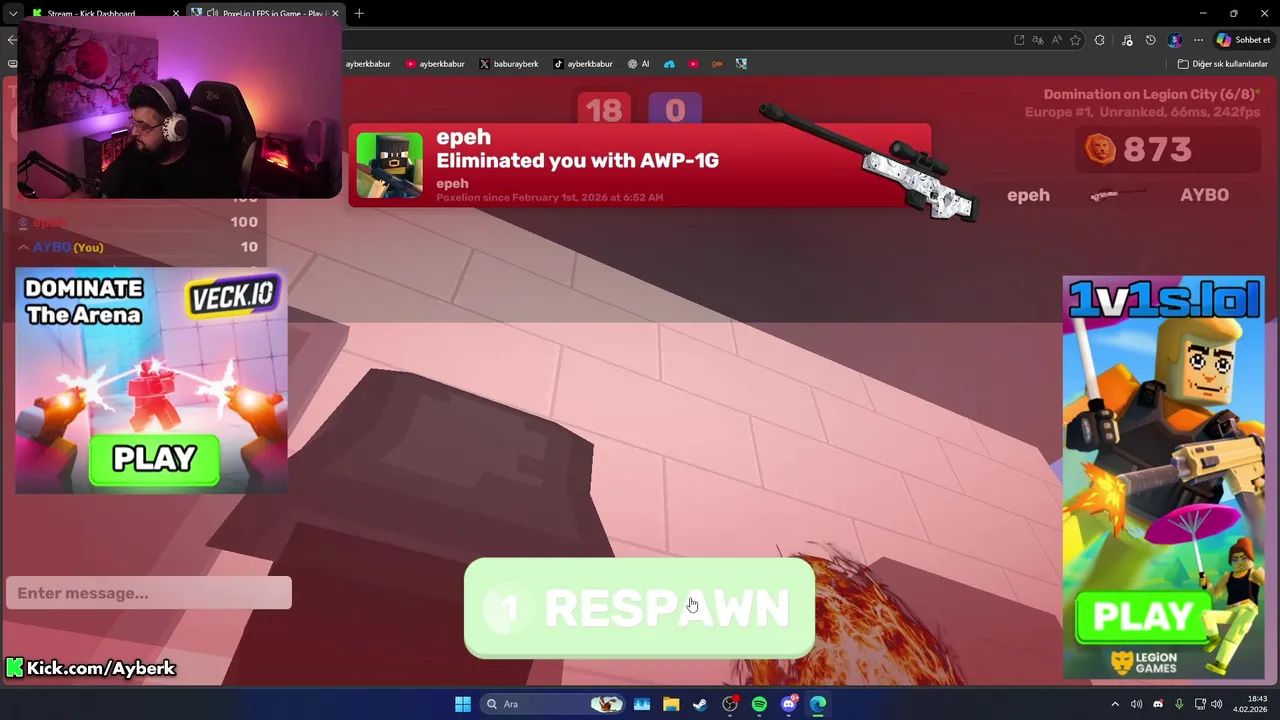Screen dimensions: 1280x720
Task: Open the X baburayberk bookmark
Action: point(508,64)
